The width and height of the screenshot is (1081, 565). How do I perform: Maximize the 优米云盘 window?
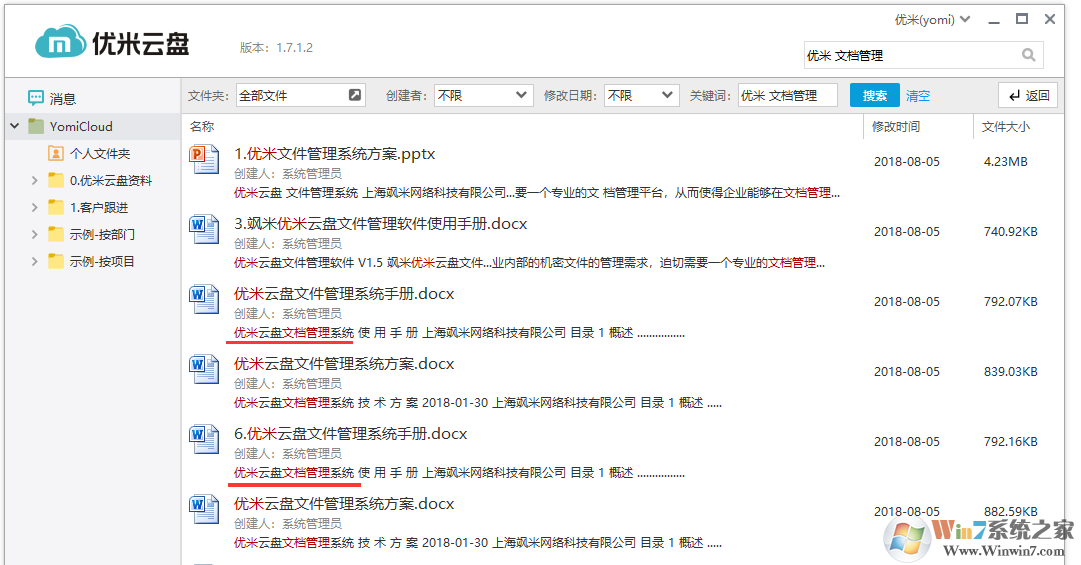pos(1022,19)
